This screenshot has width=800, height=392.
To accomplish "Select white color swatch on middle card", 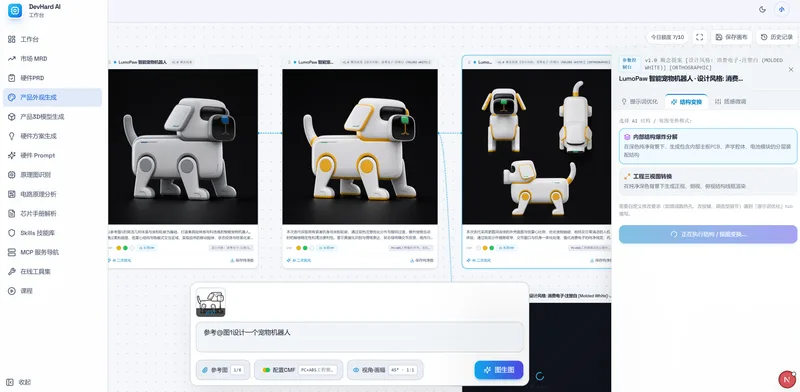I will (x=311, y=248).
